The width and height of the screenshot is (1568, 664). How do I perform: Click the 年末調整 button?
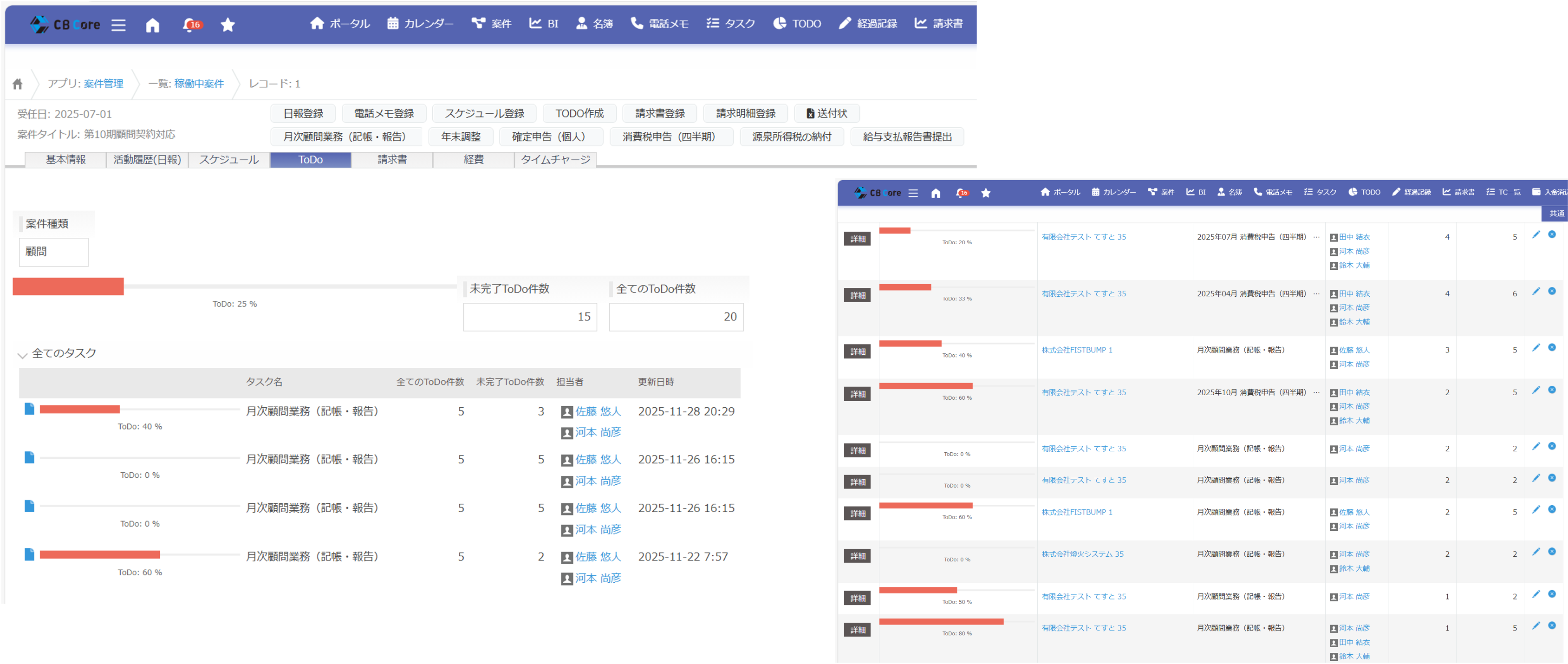click(x=461, y=137)
